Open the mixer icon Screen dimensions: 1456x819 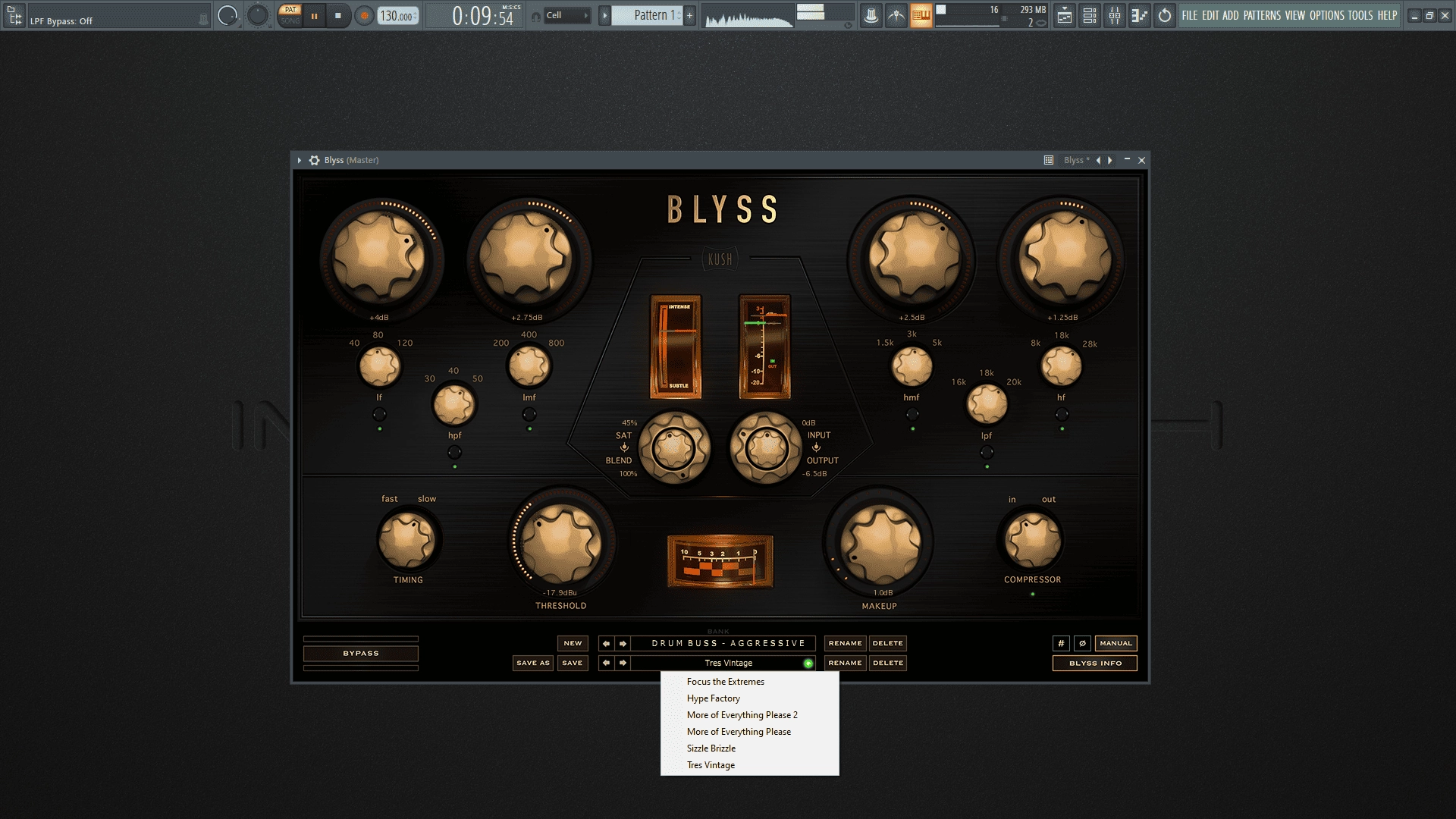coord(1115,15)
